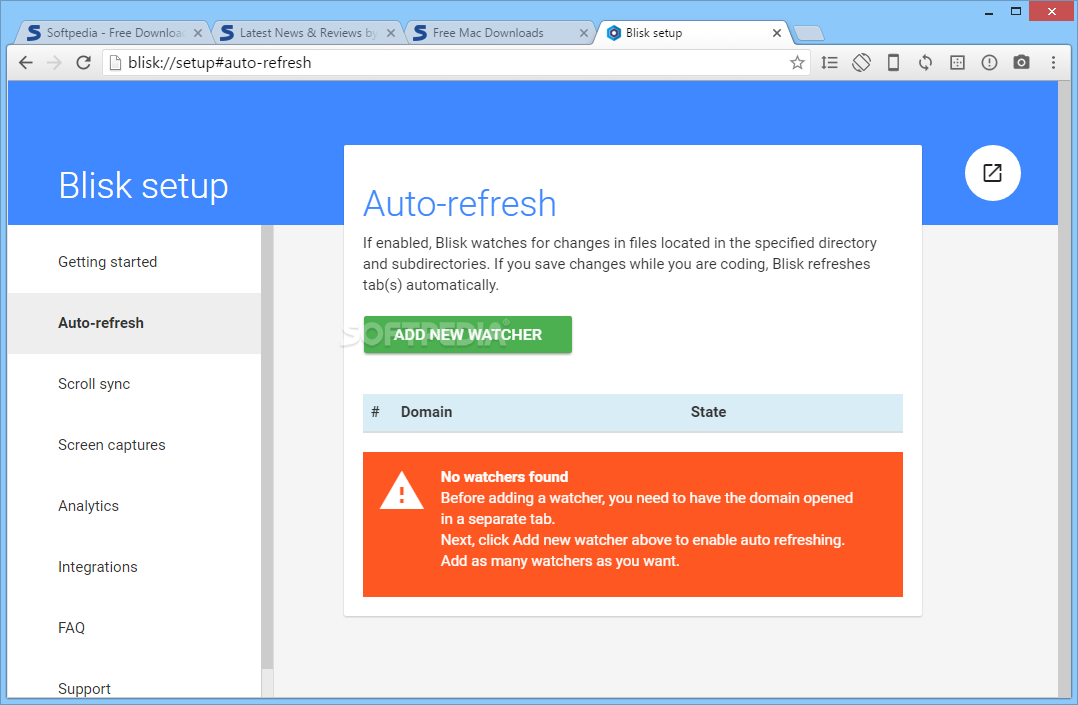
Task: Click the State column header
Action: click(x=708, y=412)
